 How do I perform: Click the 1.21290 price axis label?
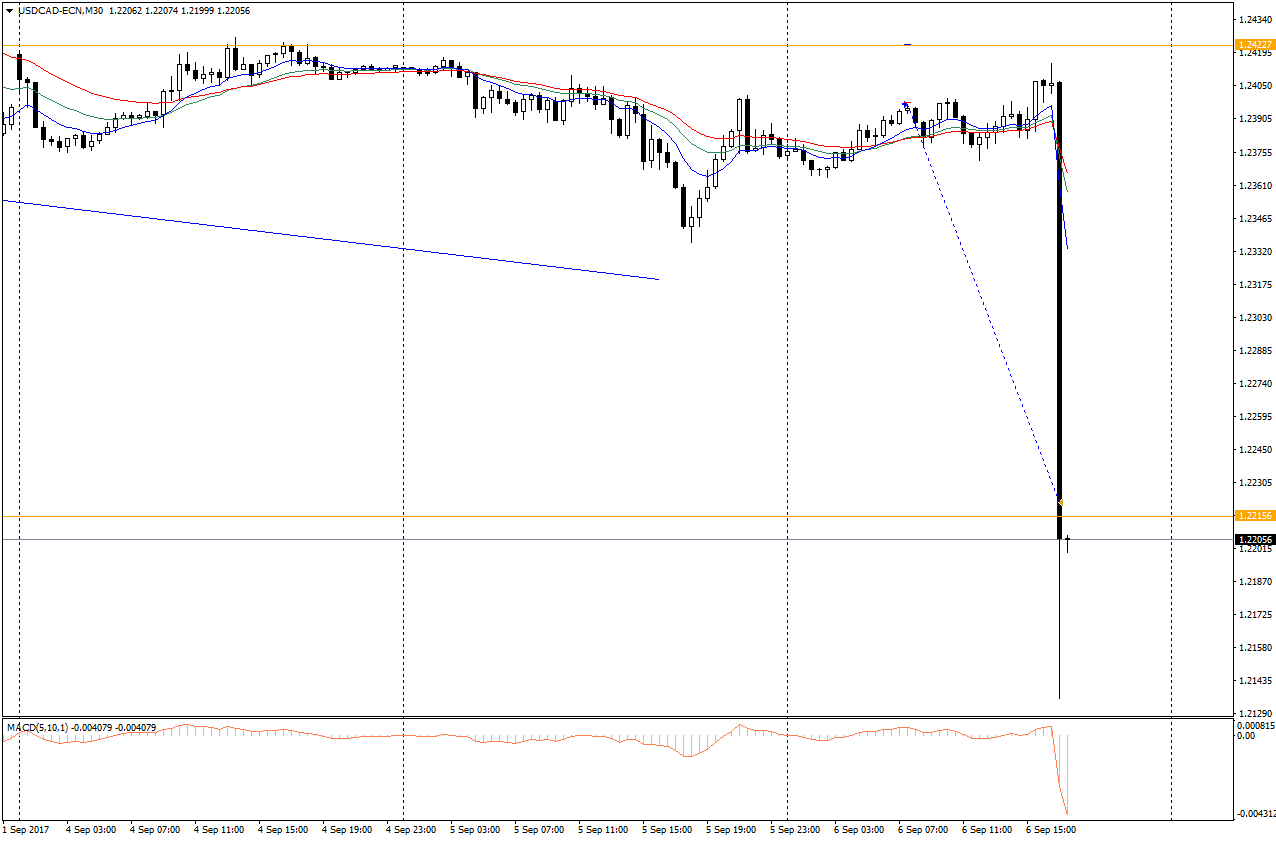[1255, 713]
